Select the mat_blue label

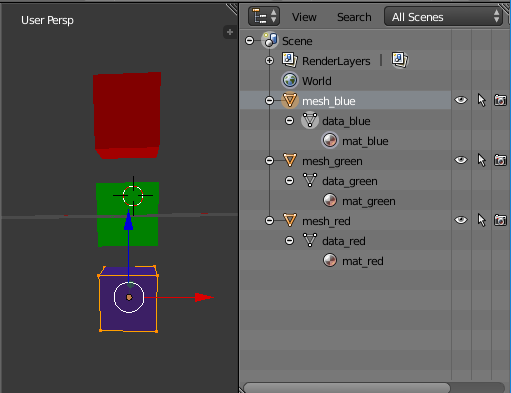tap(365, 141)
